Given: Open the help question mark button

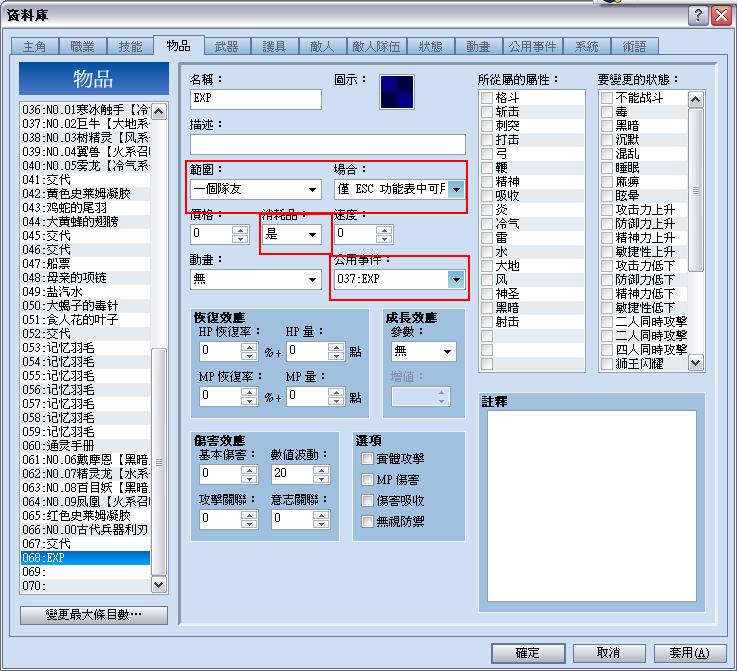Looking at the screenshot, I should pyautogui.click(x=698, y=16).
